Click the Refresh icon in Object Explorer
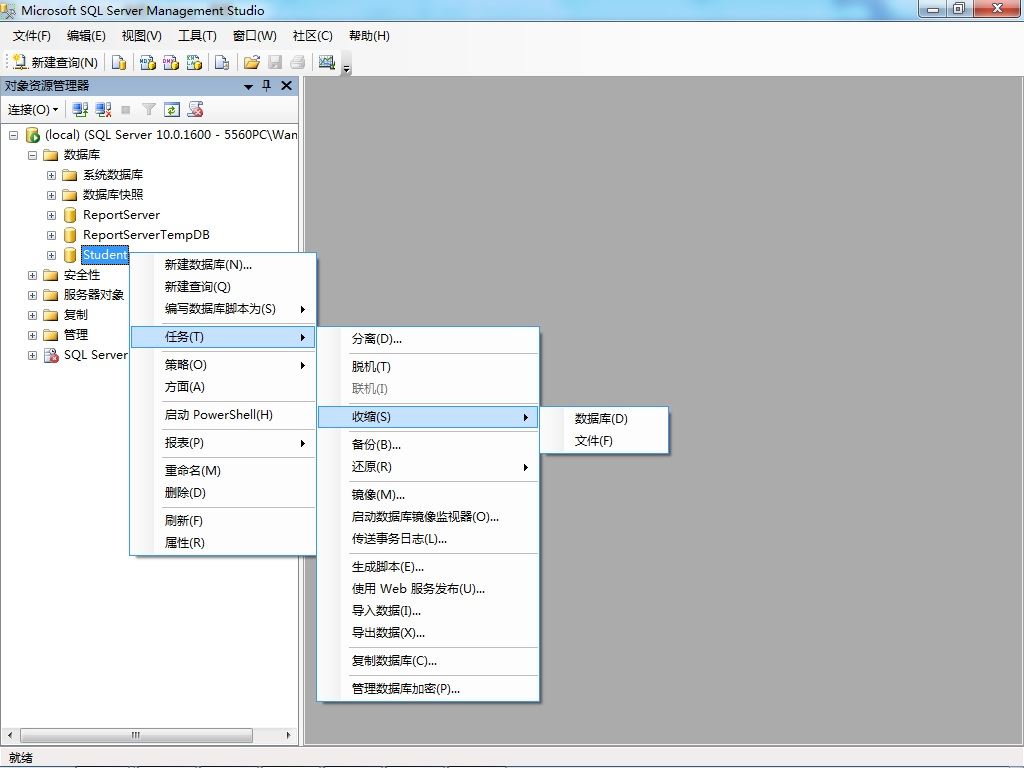The width and height of the screenshot is (1024, 768). 172,110
